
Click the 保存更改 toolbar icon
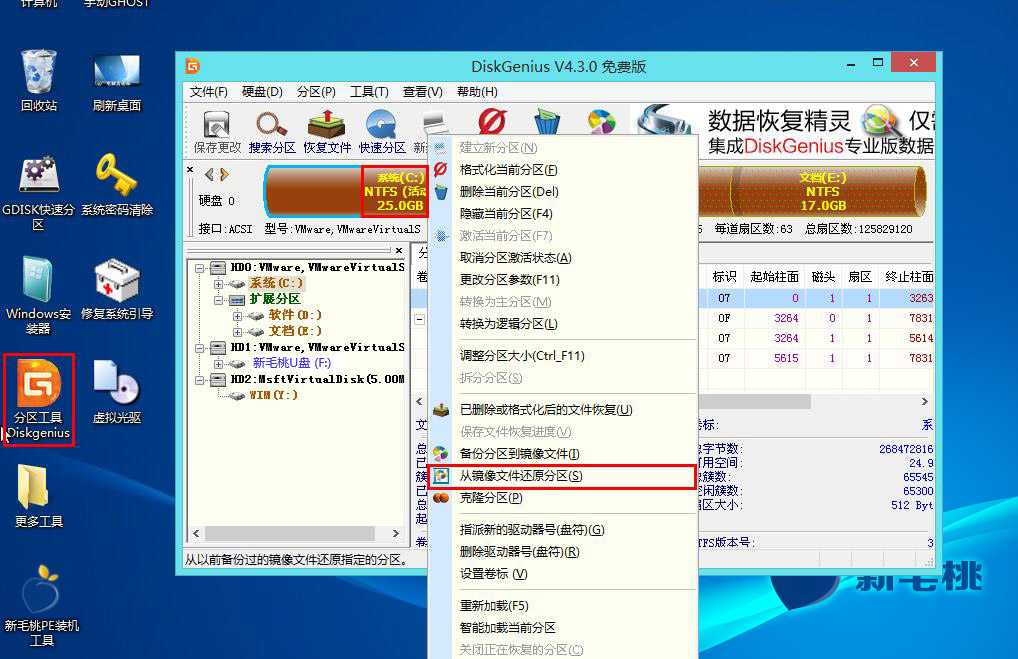pos(216,132)
